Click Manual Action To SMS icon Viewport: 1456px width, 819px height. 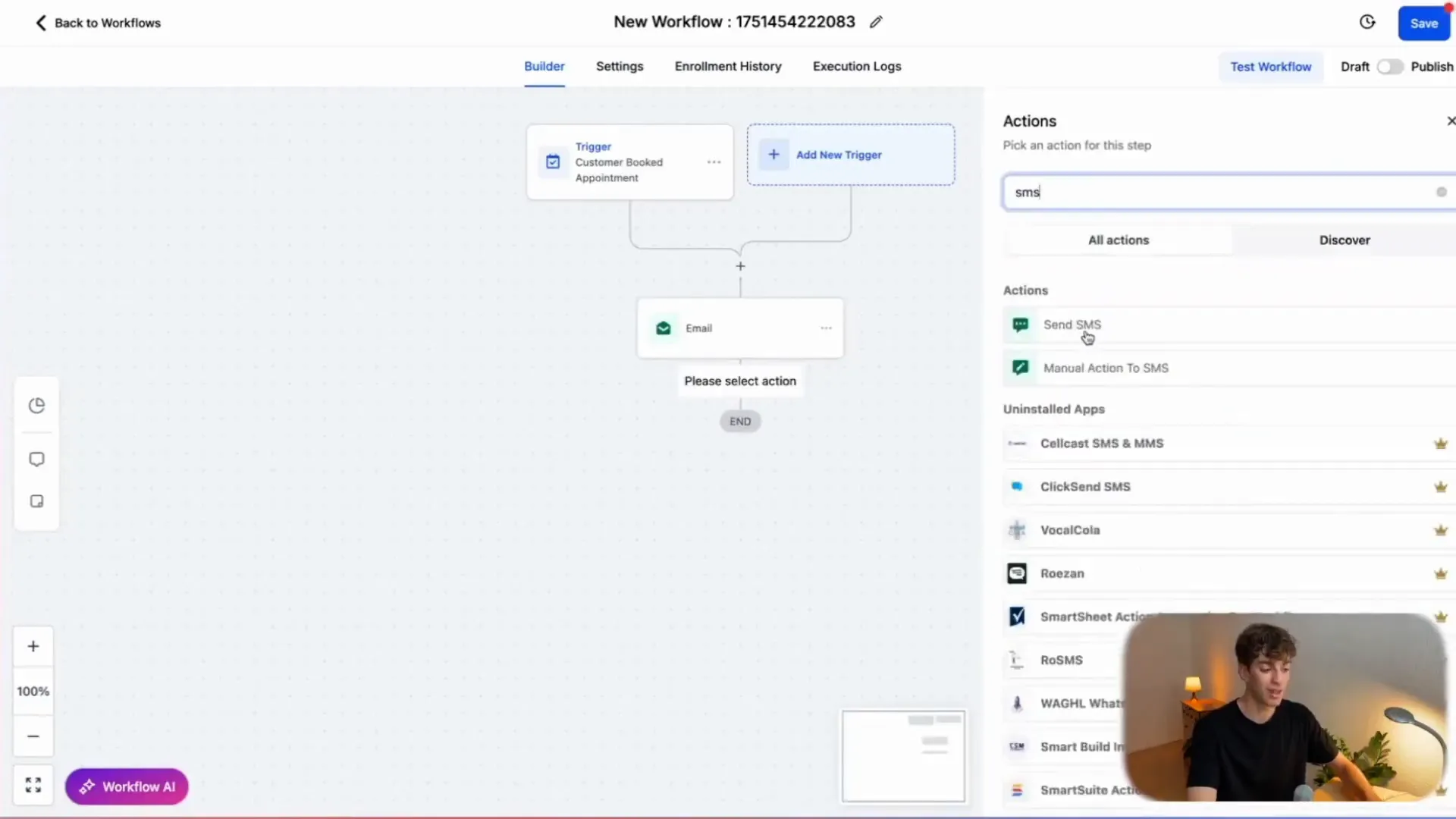point(1021,368)
